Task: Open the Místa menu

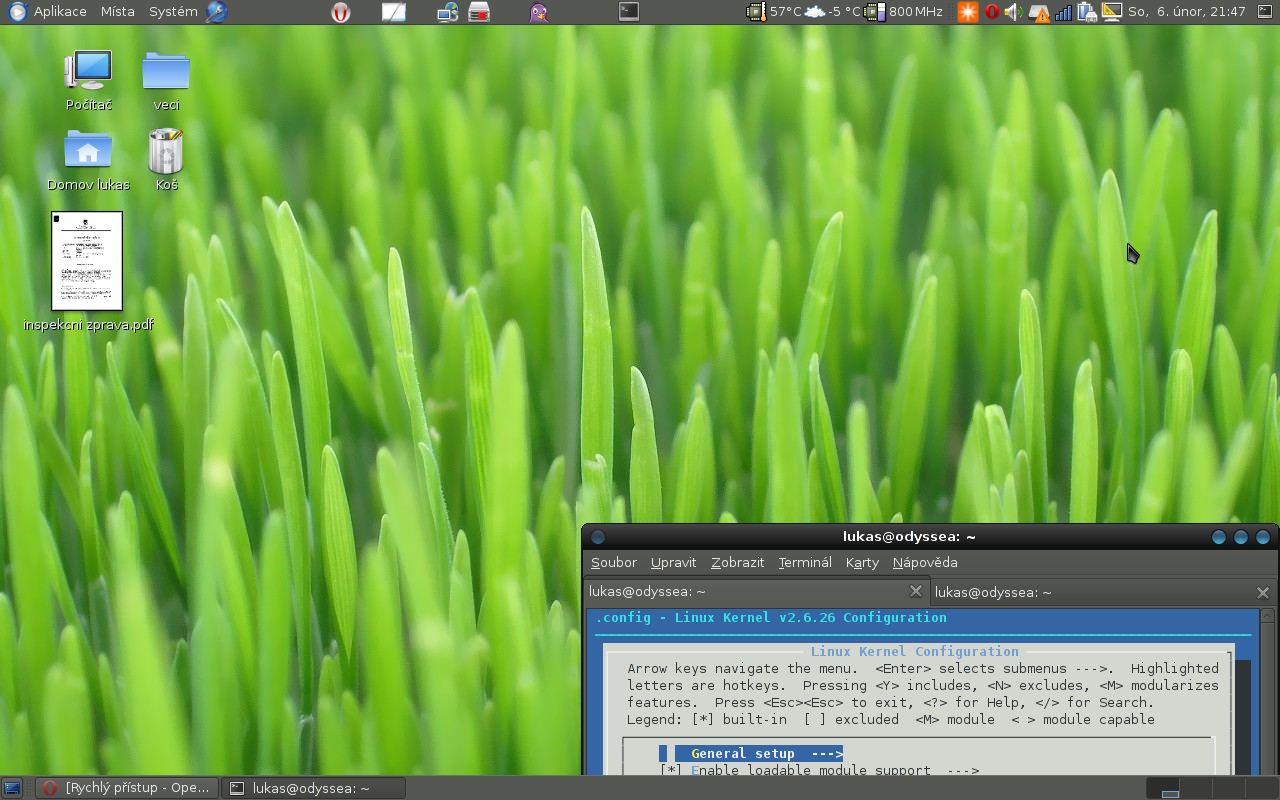Action: pos(118,12)
